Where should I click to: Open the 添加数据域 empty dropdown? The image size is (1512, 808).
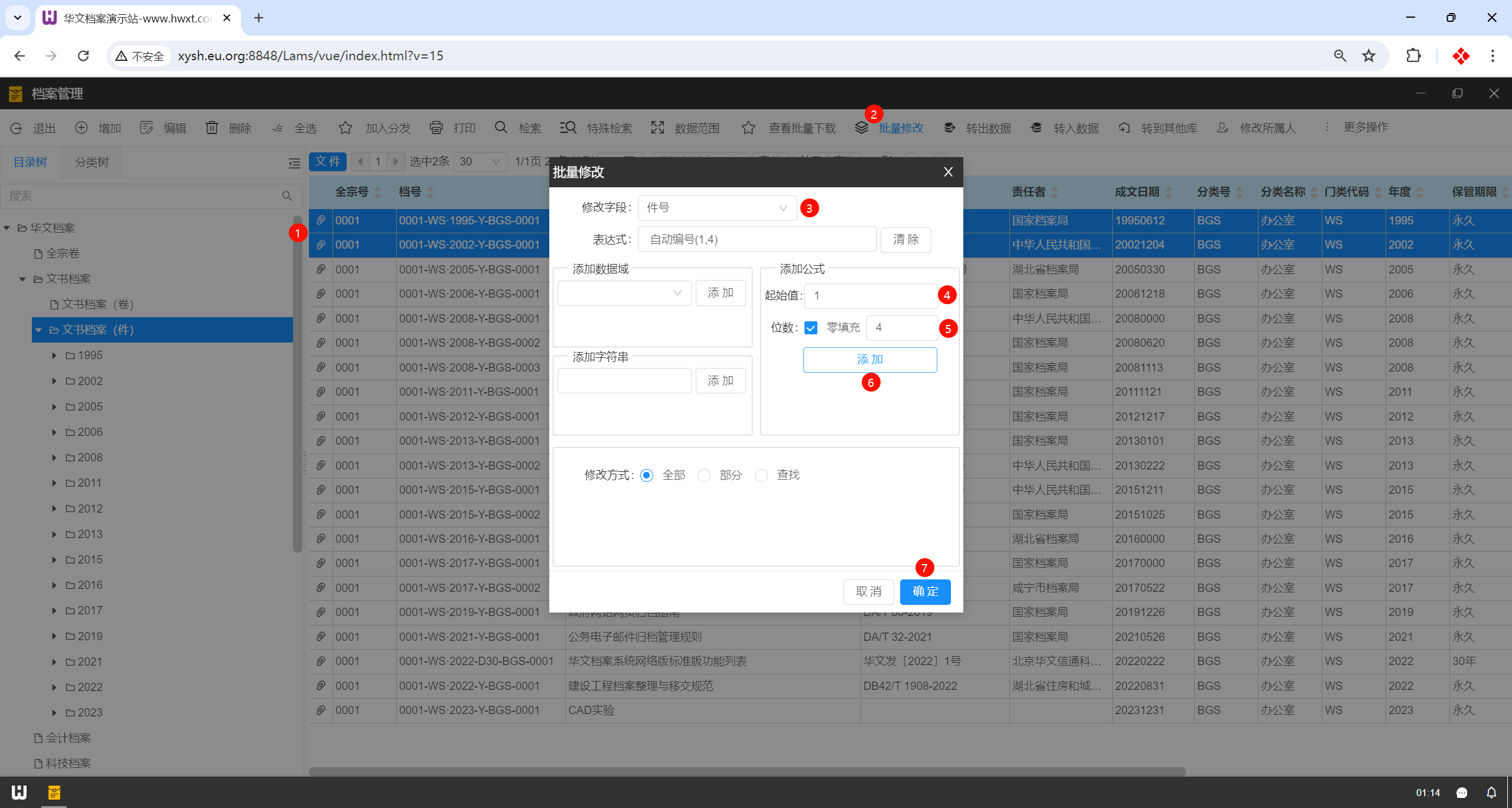click(x=624, y=293)
